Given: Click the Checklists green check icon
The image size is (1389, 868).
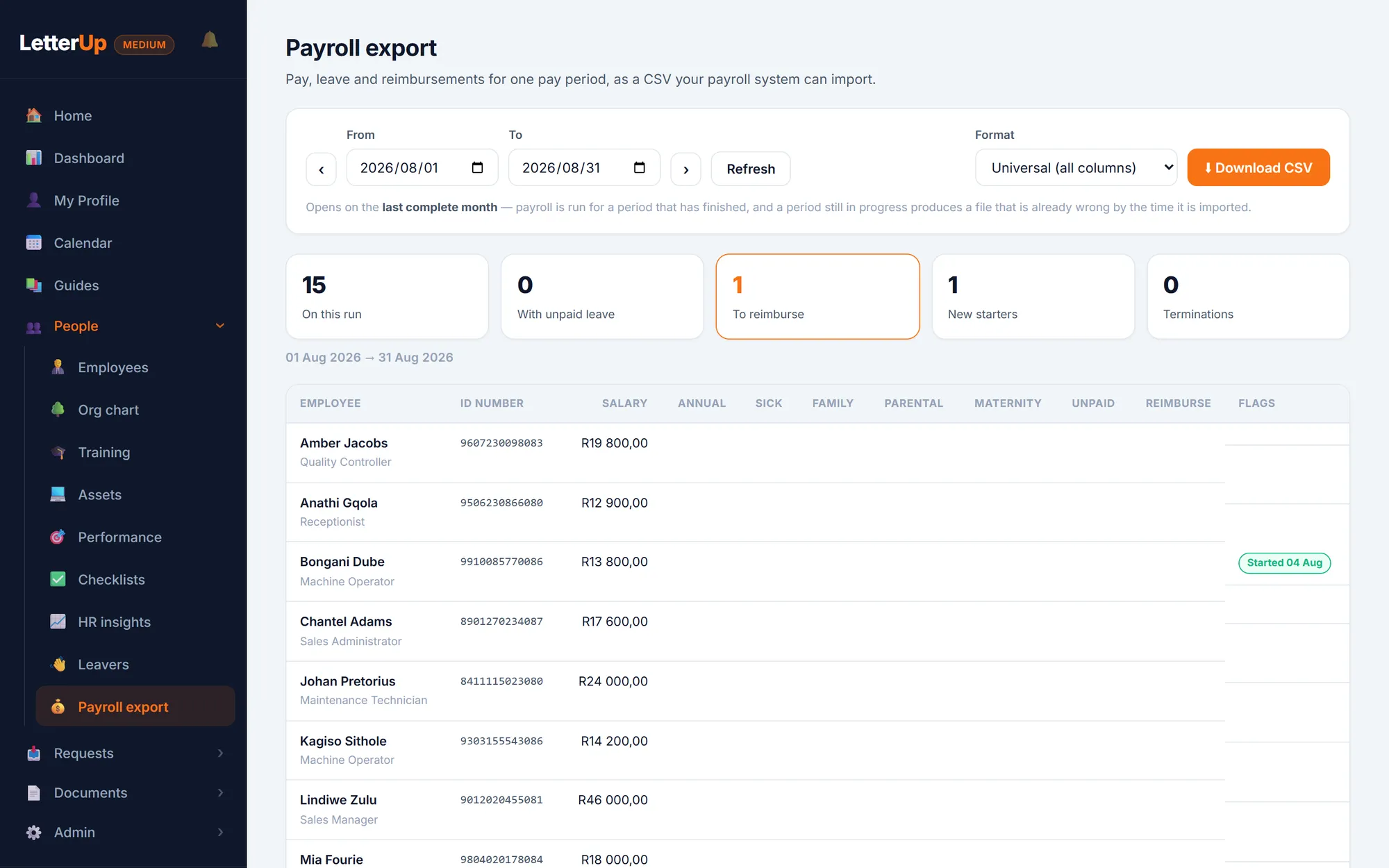Looking at the screenshot, I should (58, 579).
